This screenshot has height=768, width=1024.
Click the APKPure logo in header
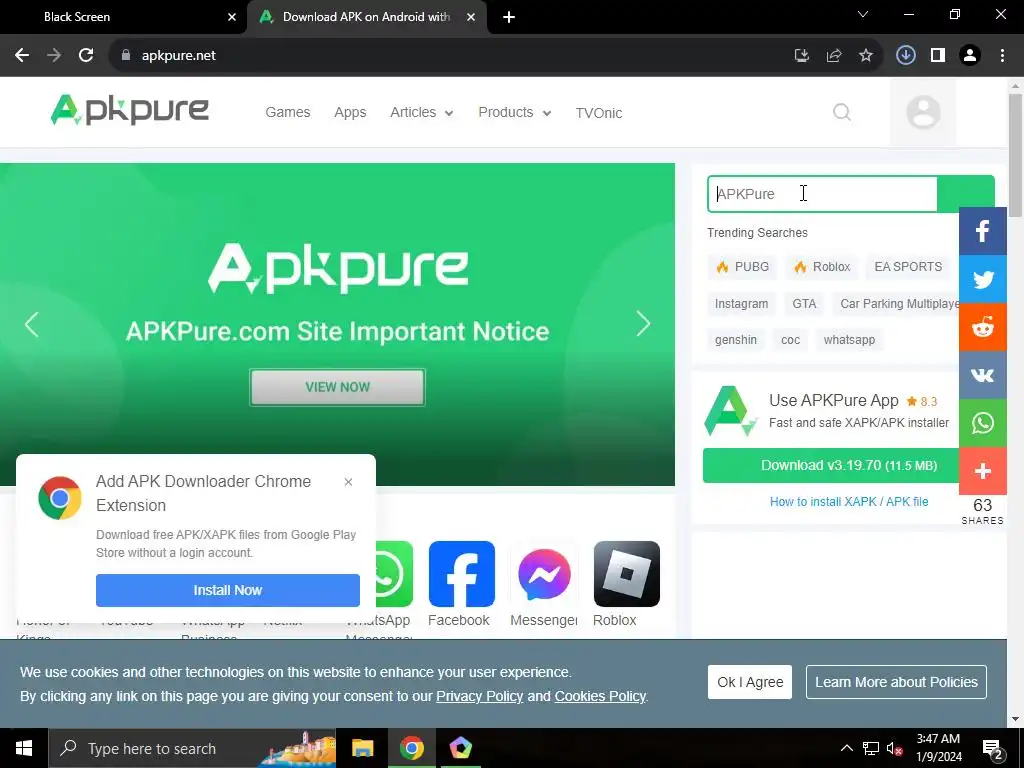click(x=130, y=110)
